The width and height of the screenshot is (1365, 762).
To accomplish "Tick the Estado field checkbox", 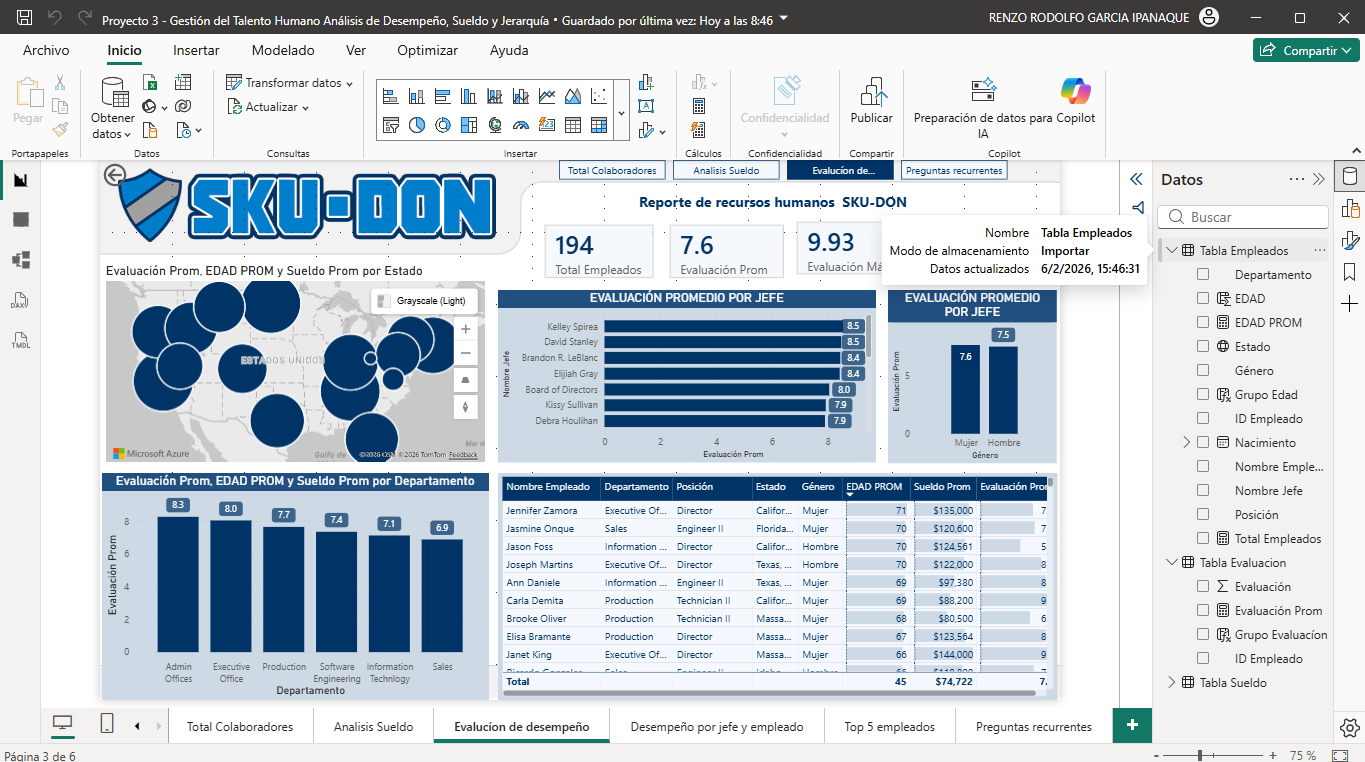I will coord(1203,347).
